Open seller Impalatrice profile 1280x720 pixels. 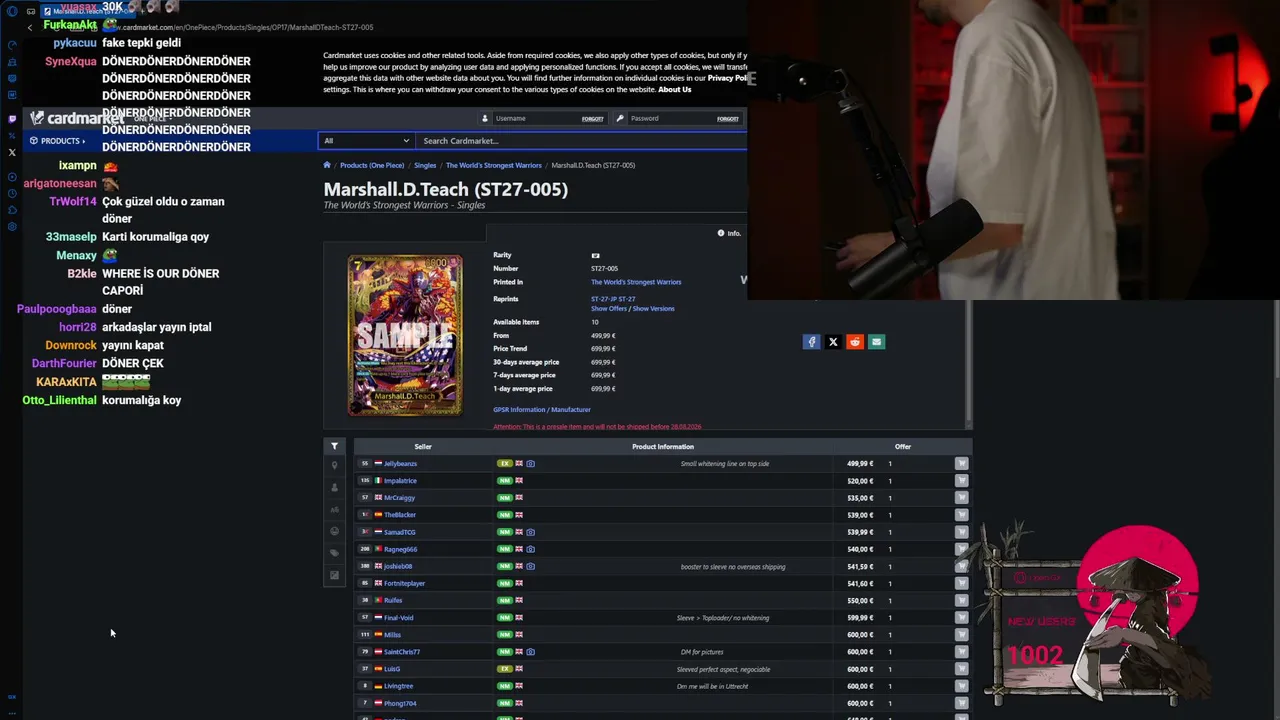(400, 481)
